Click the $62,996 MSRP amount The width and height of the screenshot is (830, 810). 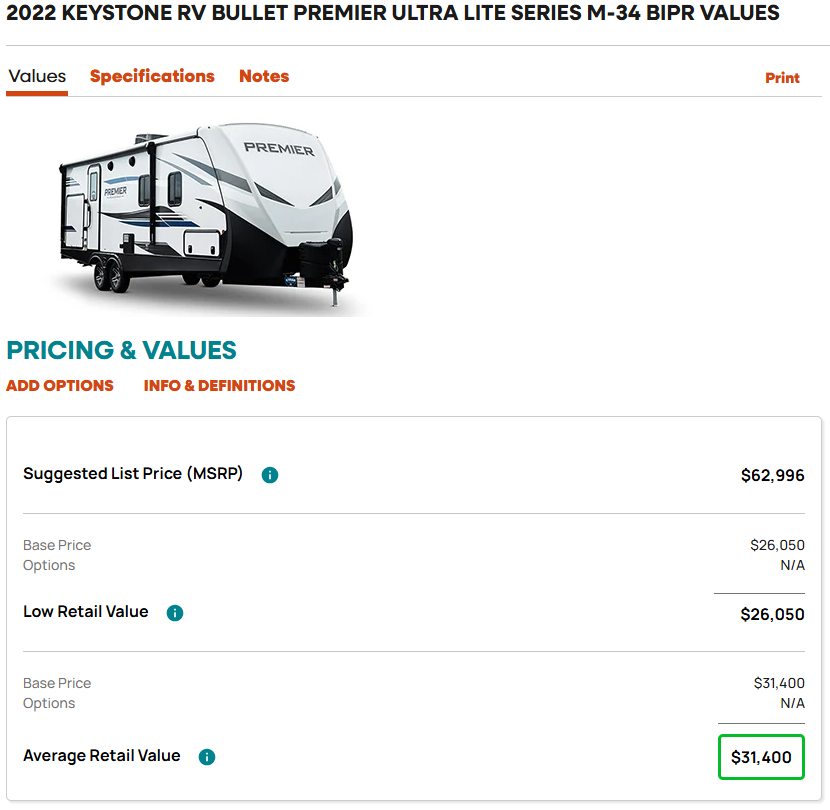click(x=772, y=476)
